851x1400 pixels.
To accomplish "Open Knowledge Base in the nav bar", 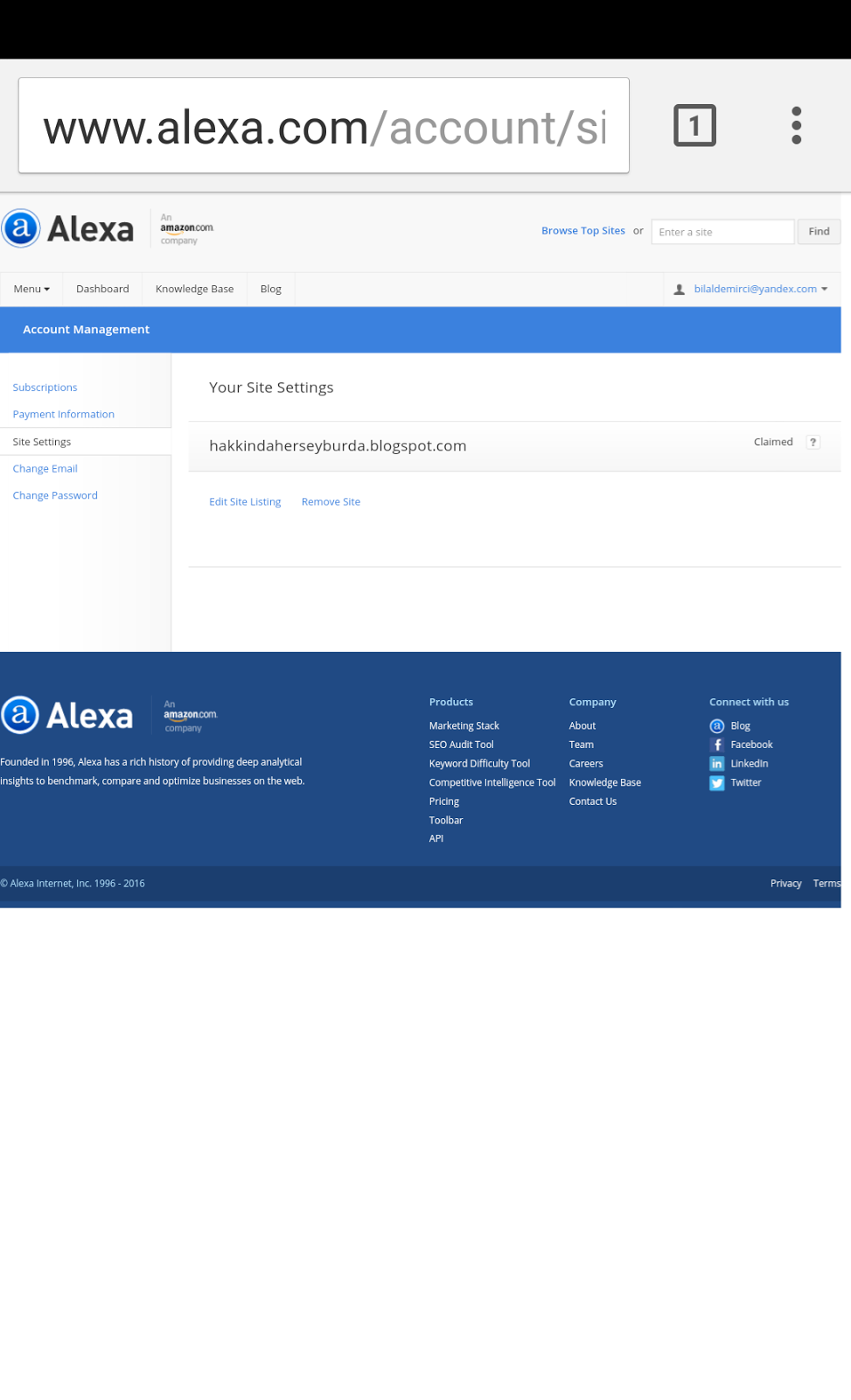I will pyautogui.click(x=194, y=289).
